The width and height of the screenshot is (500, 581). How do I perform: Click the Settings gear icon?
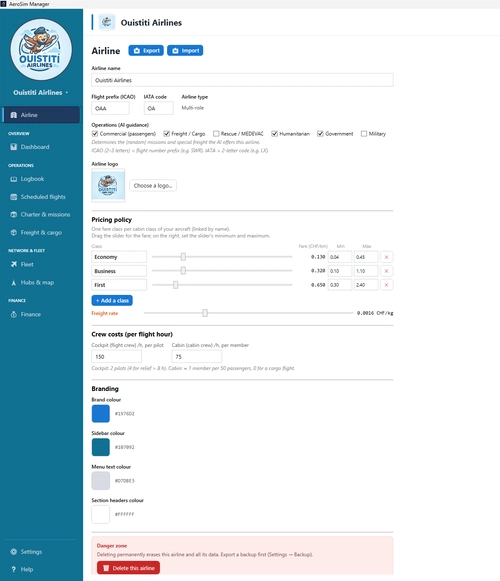click(14, 552)
